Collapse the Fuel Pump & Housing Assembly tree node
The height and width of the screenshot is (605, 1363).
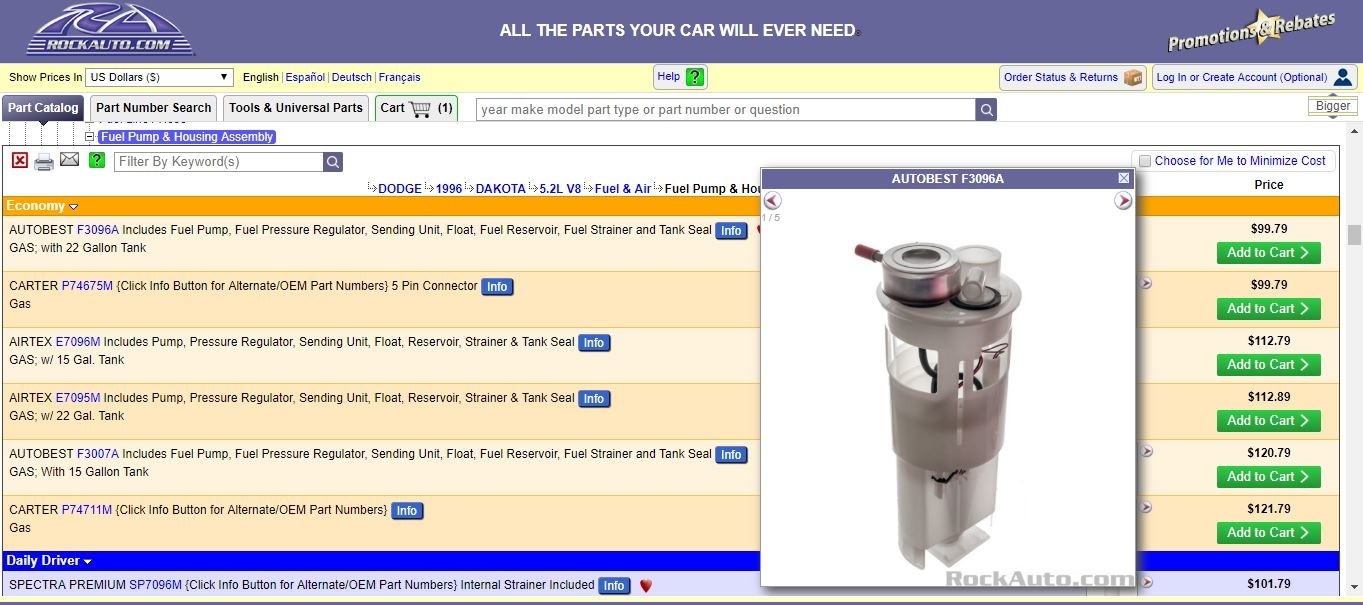point(89,137)
